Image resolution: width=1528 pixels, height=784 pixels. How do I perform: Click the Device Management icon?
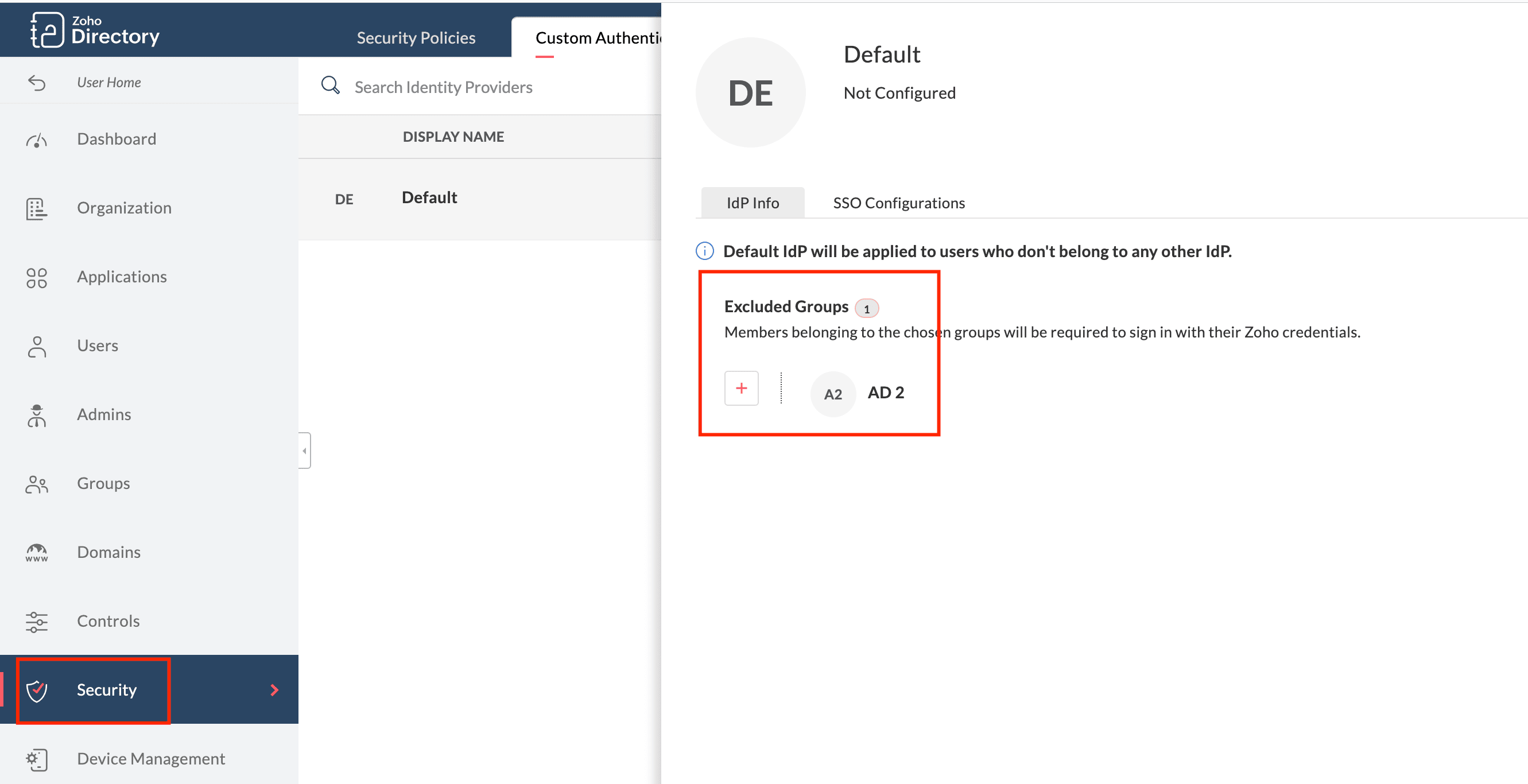(x=36, y=759)
